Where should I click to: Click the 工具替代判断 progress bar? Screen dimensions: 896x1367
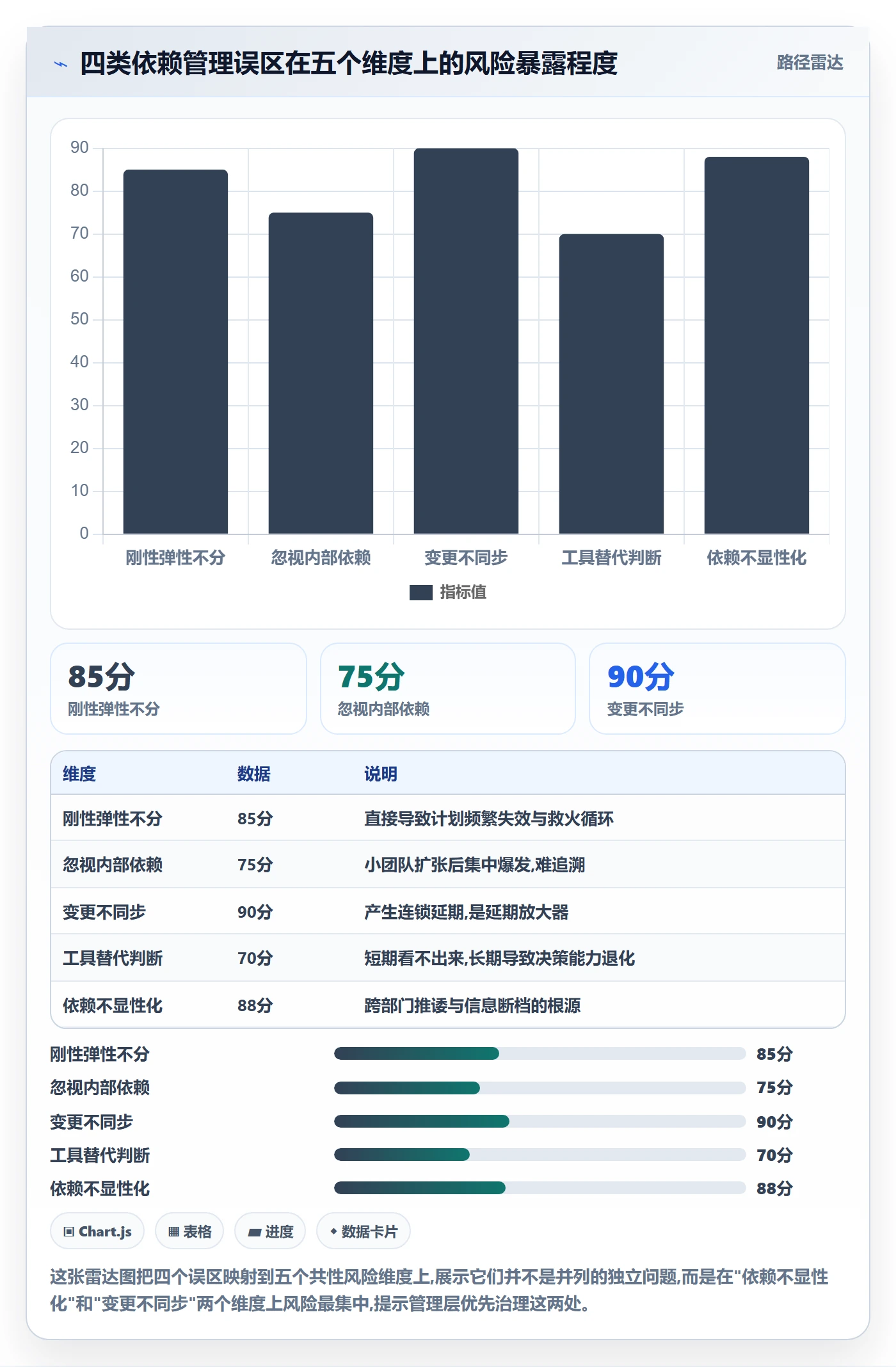(540, 1155)
